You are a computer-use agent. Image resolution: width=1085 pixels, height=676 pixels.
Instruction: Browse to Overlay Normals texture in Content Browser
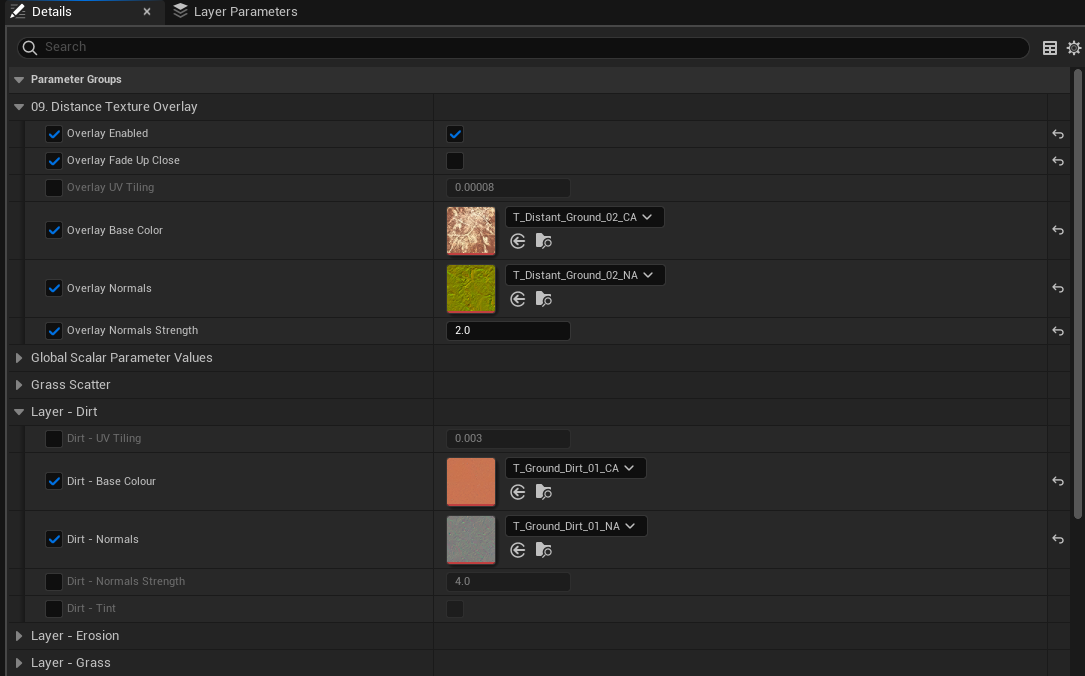coord(543,299)
